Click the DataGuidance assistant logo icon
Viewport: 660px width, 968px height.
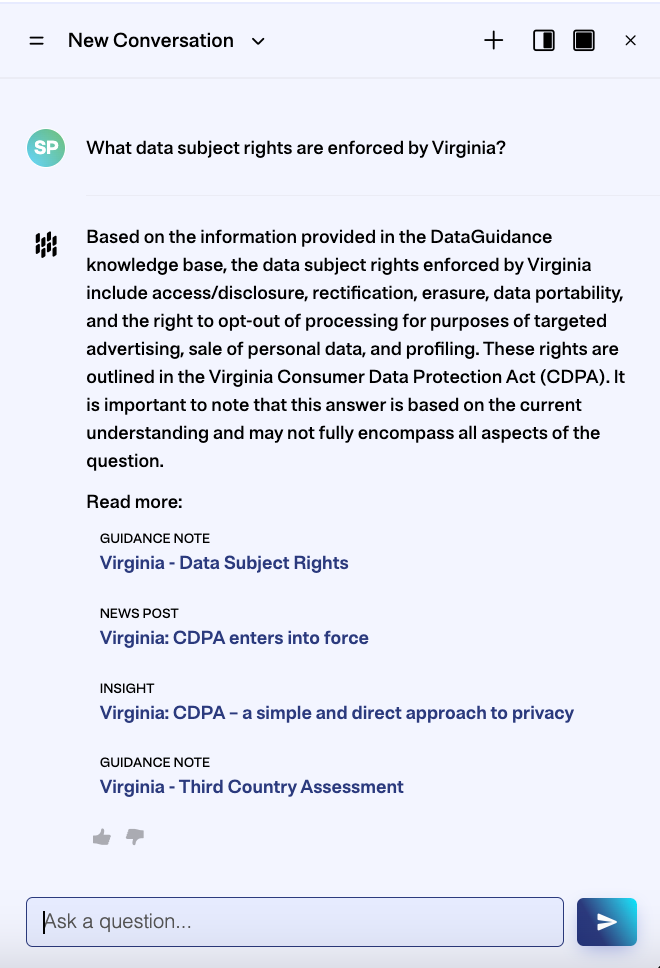(x=44, y=243)
